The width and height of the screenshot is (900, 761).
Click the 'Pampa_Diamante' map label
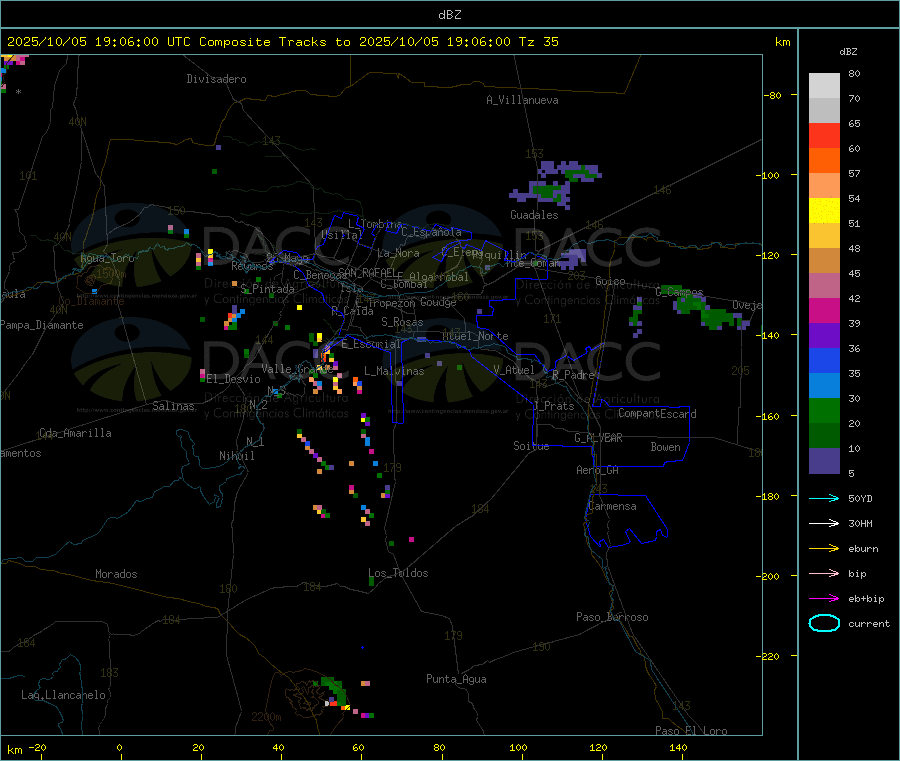tap(42, 325)
